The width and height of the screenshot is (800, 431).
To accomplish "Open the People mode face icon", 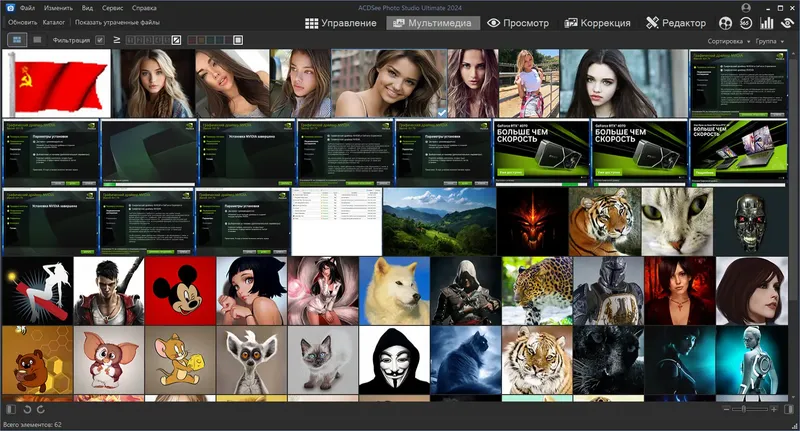I will pos(725,23).
